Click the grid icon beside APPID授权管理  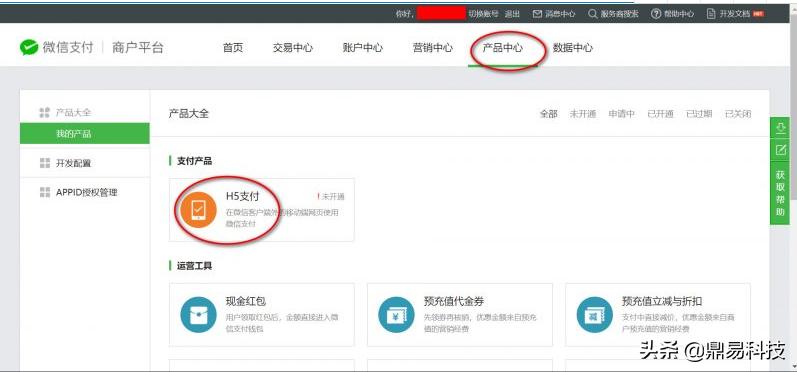tap(45, 192)
